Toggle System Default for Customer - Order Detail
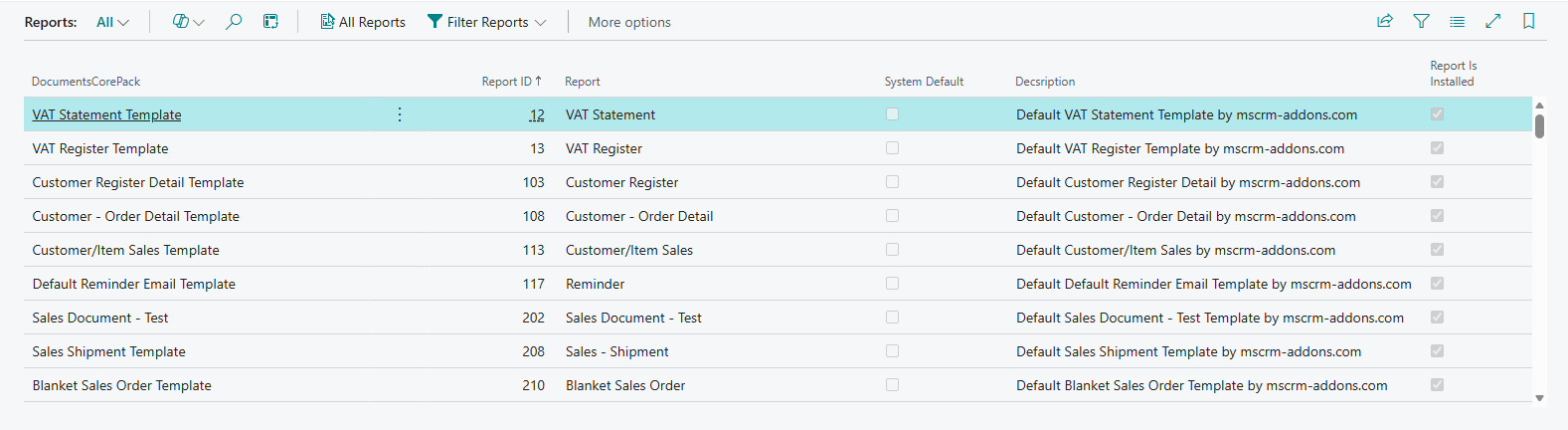Viewport: 1568px width, 430px height. pyautogui.click(x=892, y=216)
